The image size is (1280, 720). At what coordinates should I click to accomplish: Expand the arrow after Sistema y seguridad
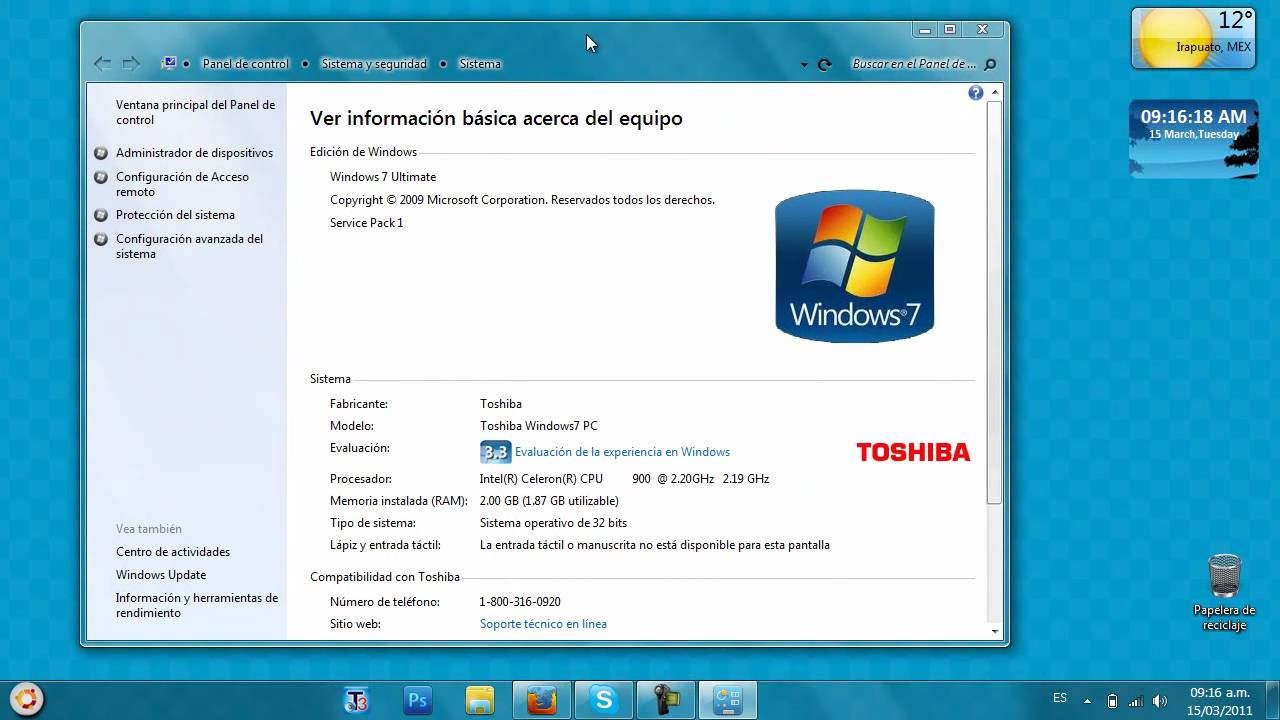click(x=443, y=64)
